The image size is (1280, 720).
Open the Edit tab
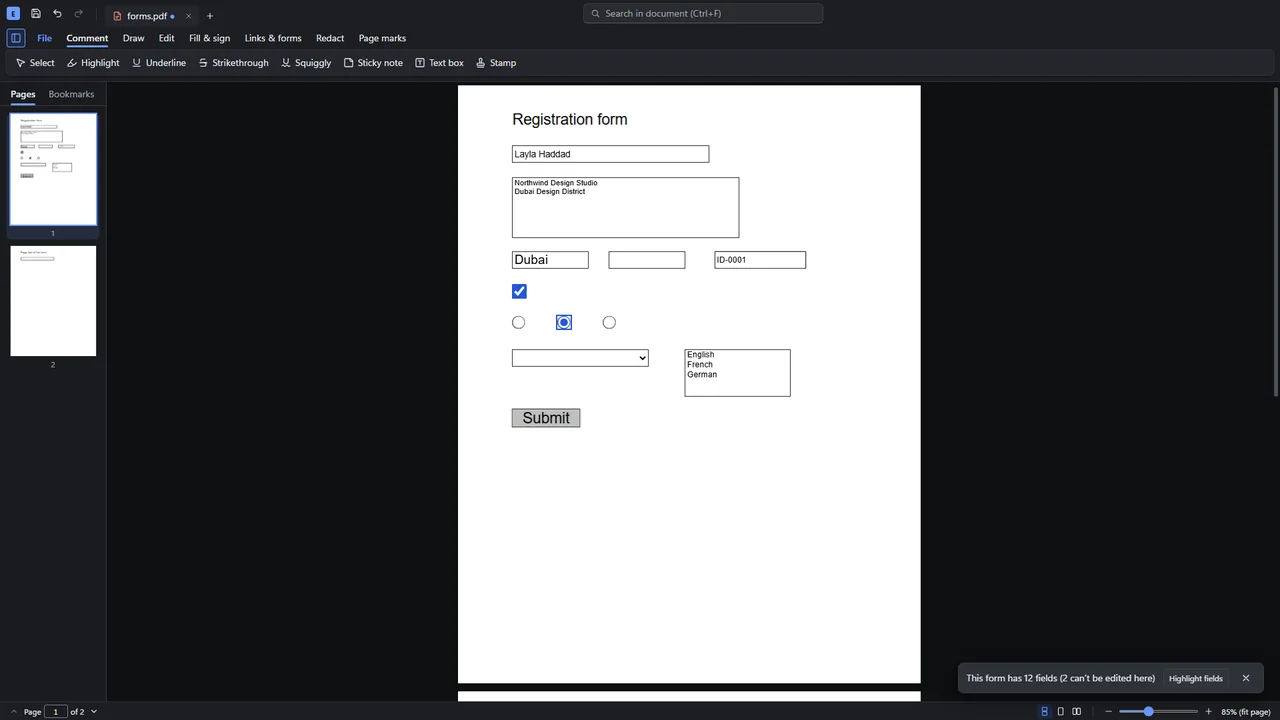[167, 38]
